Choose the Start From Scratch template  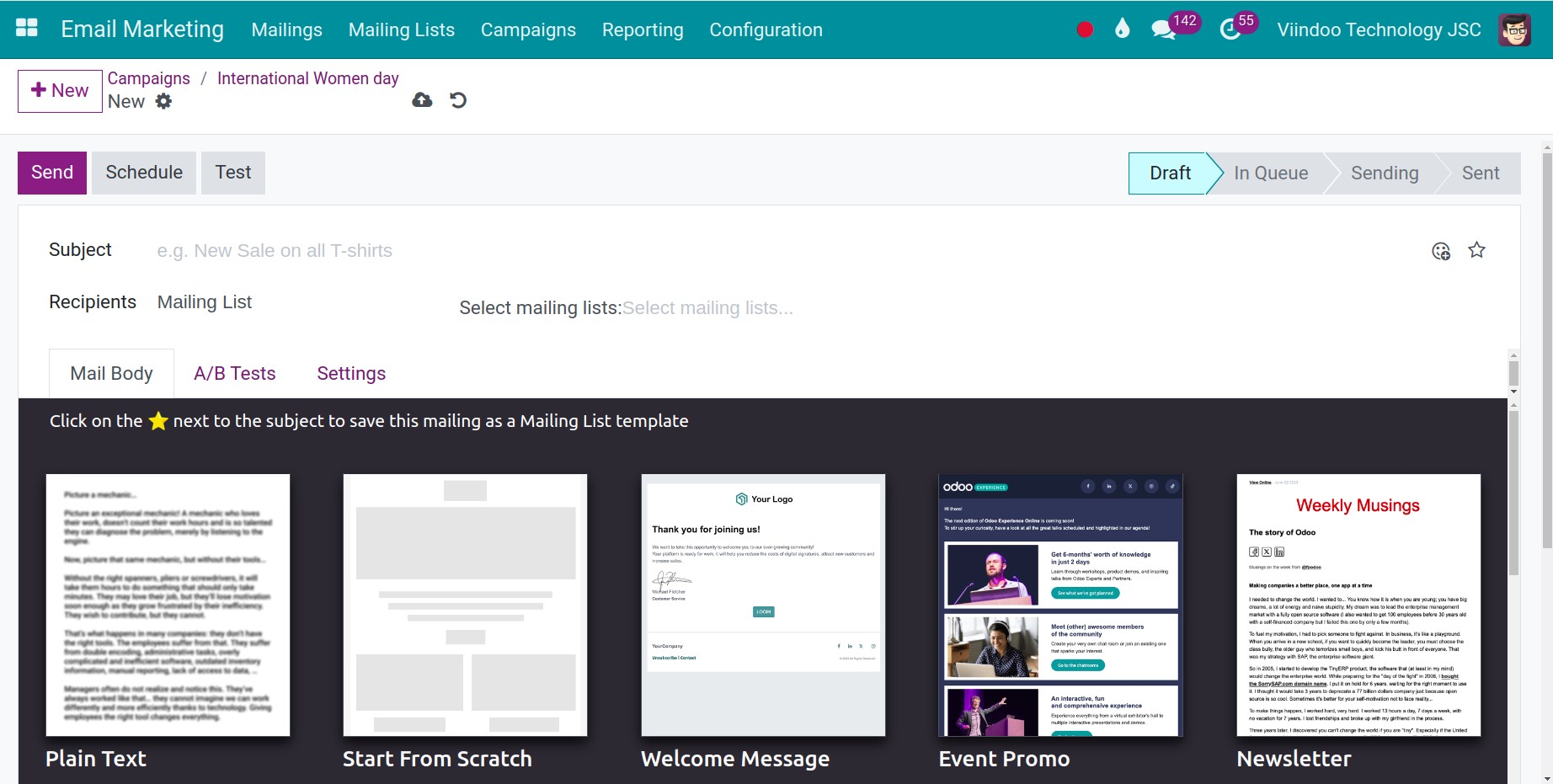(x=465, y=605)
